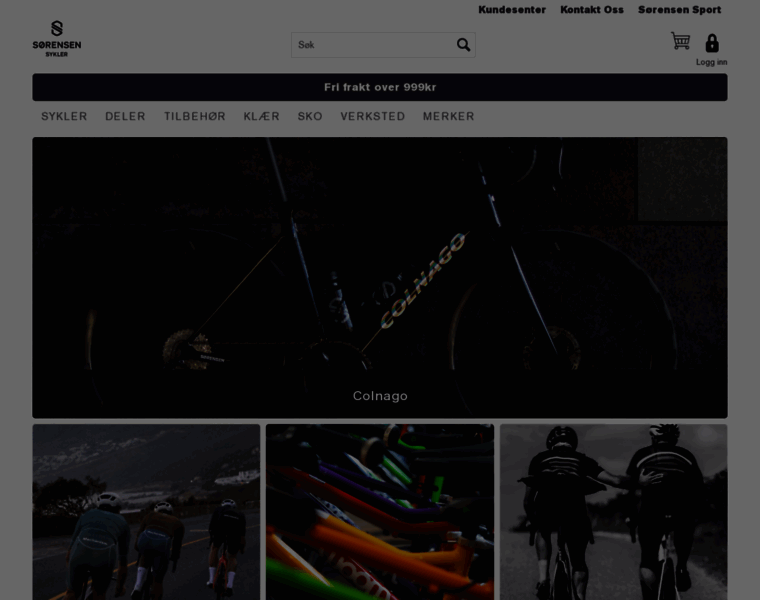Image resolution: width=760 pixels, height=600 pixels.
Task: Click the search magnifier icon
Action: pyautogui.click(x=463, y=45)
